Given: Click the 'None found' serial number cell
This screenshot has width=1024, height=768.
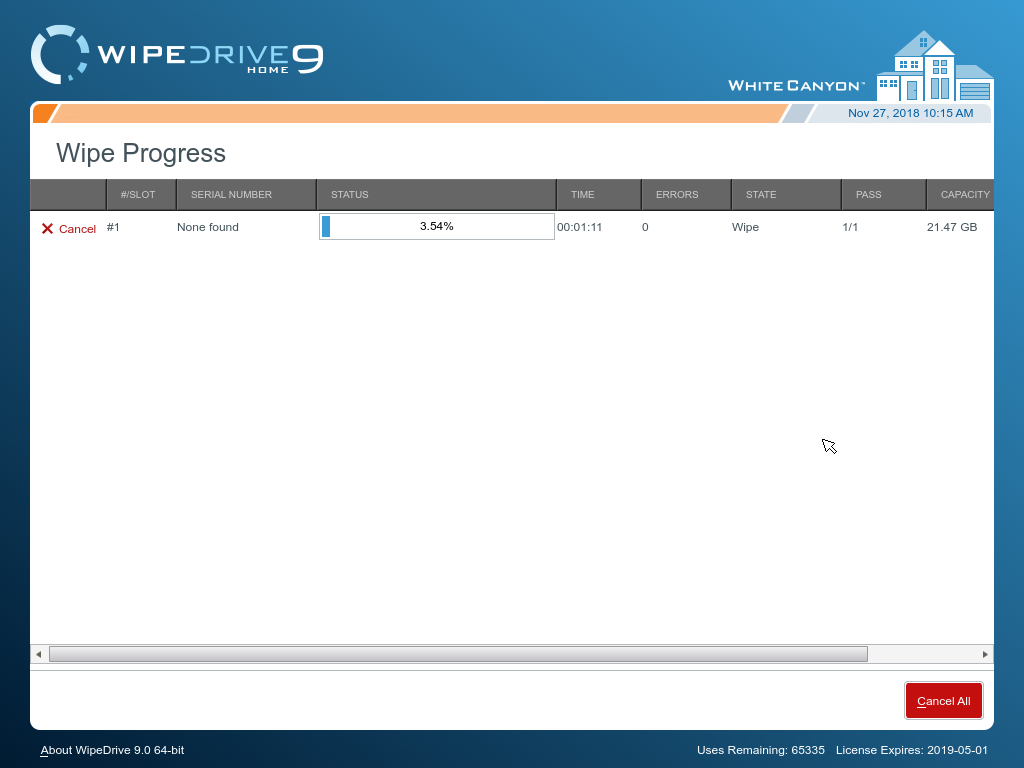Looking at the screenshot, I should pos(208,227).
